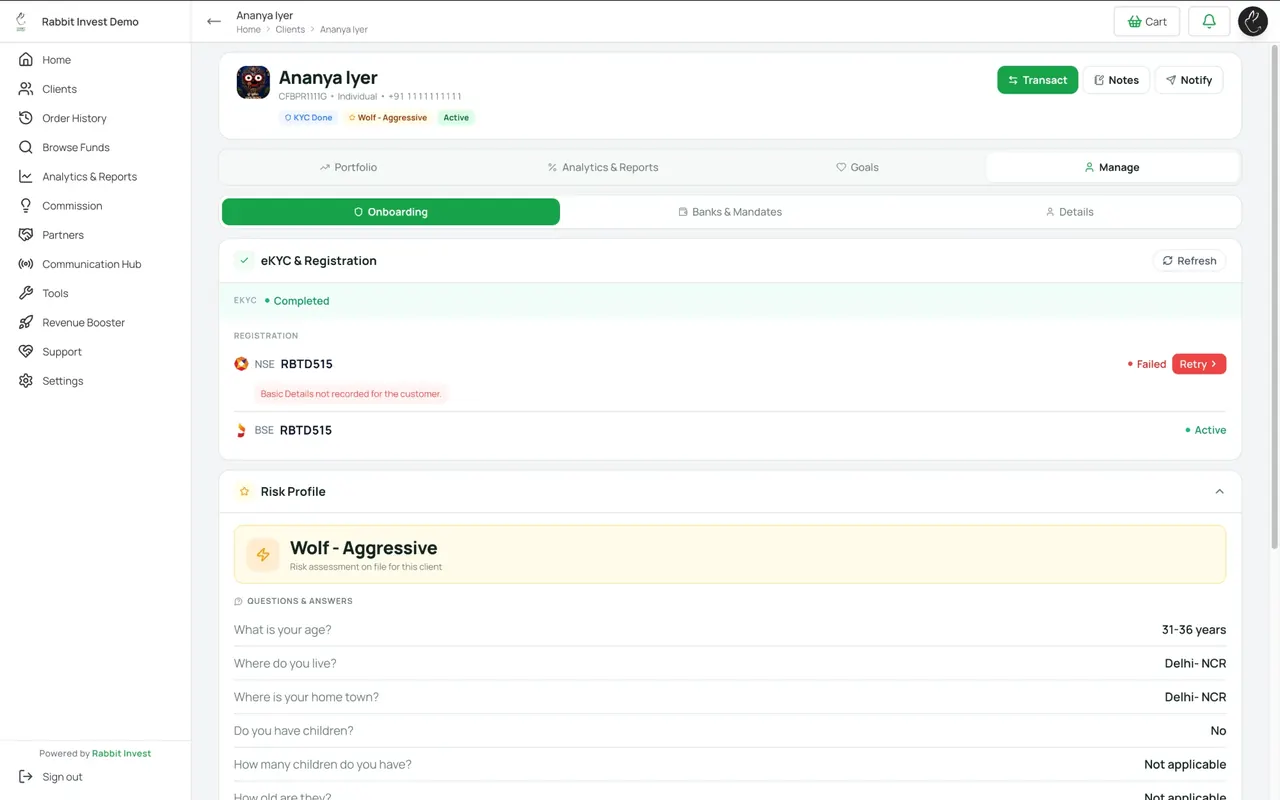Click the KYC Done badge

point(308,118)
